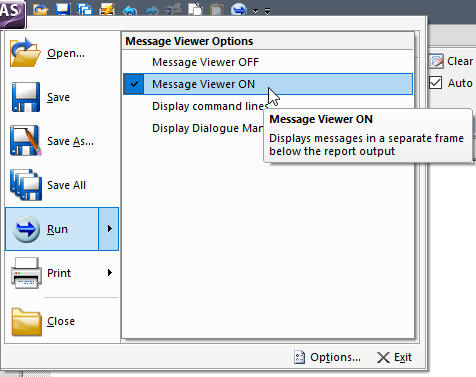Click the Undo arrow in the top toolbar
Viewport: 476px width, 377px height.
[x=129, y=10]
